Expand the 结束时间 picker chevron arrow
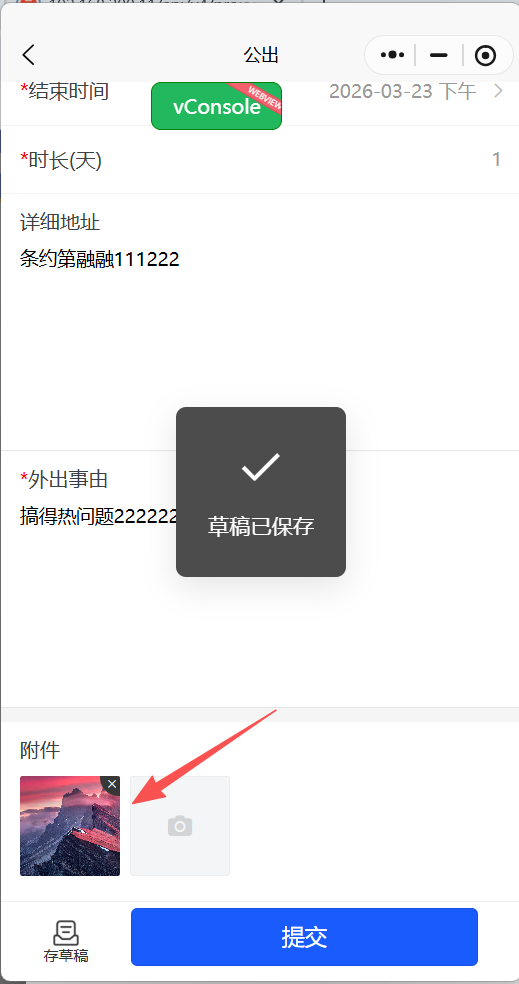 click(498, 92)
